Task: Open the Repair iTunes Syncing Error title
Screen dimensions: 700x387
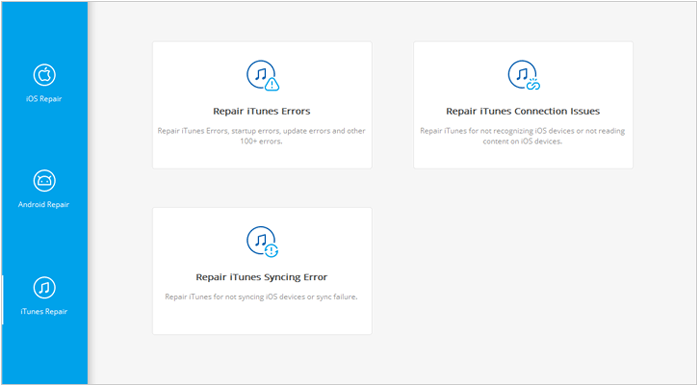Action: click(x=262, y=277)
